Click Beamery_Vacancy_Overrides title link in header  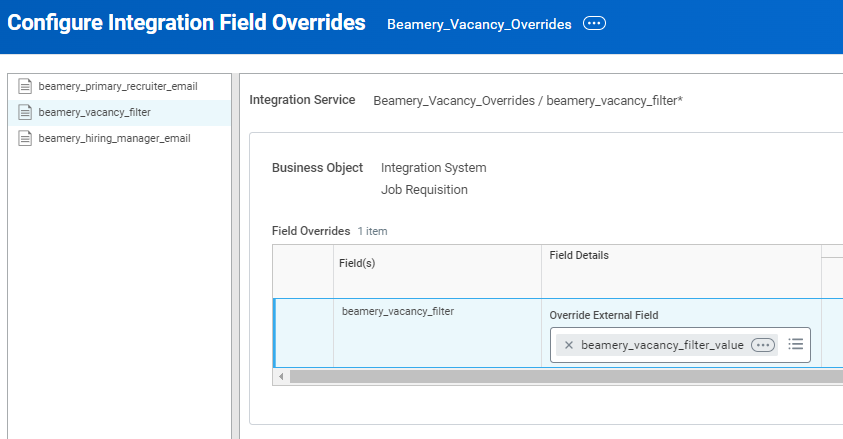479,25
